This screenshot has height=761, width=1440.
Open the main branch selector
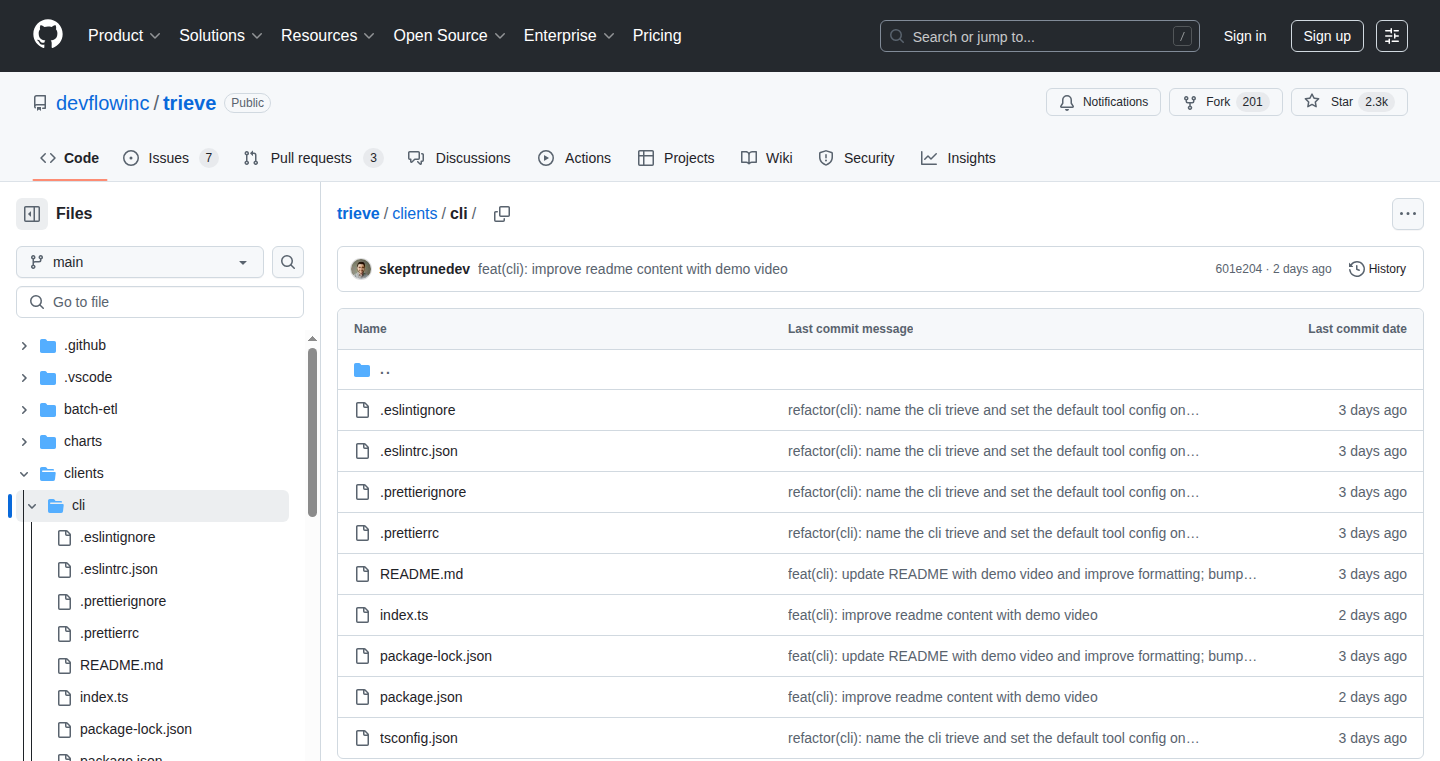pyautogui.click(x=140, y=262)
